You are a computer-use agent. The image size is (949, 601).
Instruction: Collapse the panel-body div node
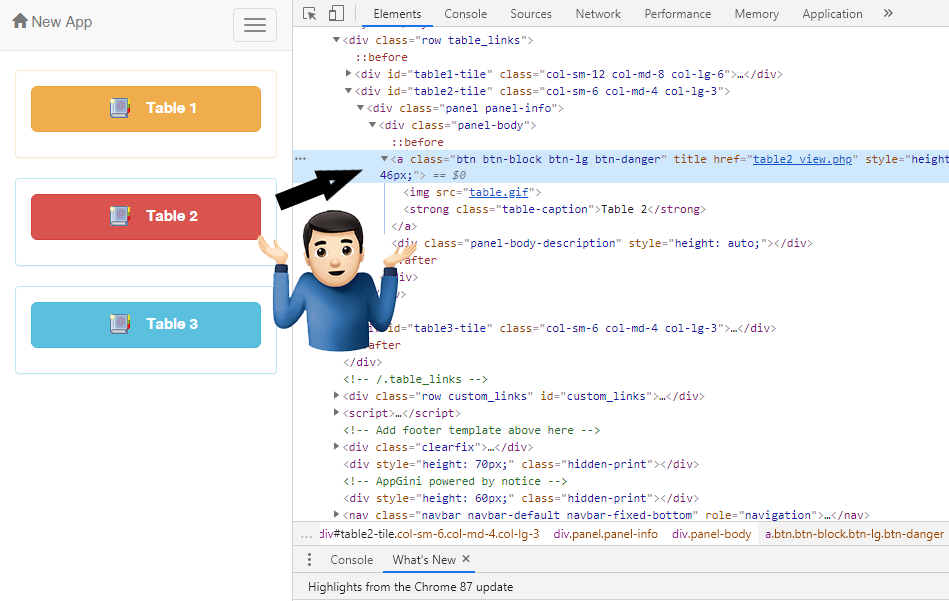click(x=372, y=125)
